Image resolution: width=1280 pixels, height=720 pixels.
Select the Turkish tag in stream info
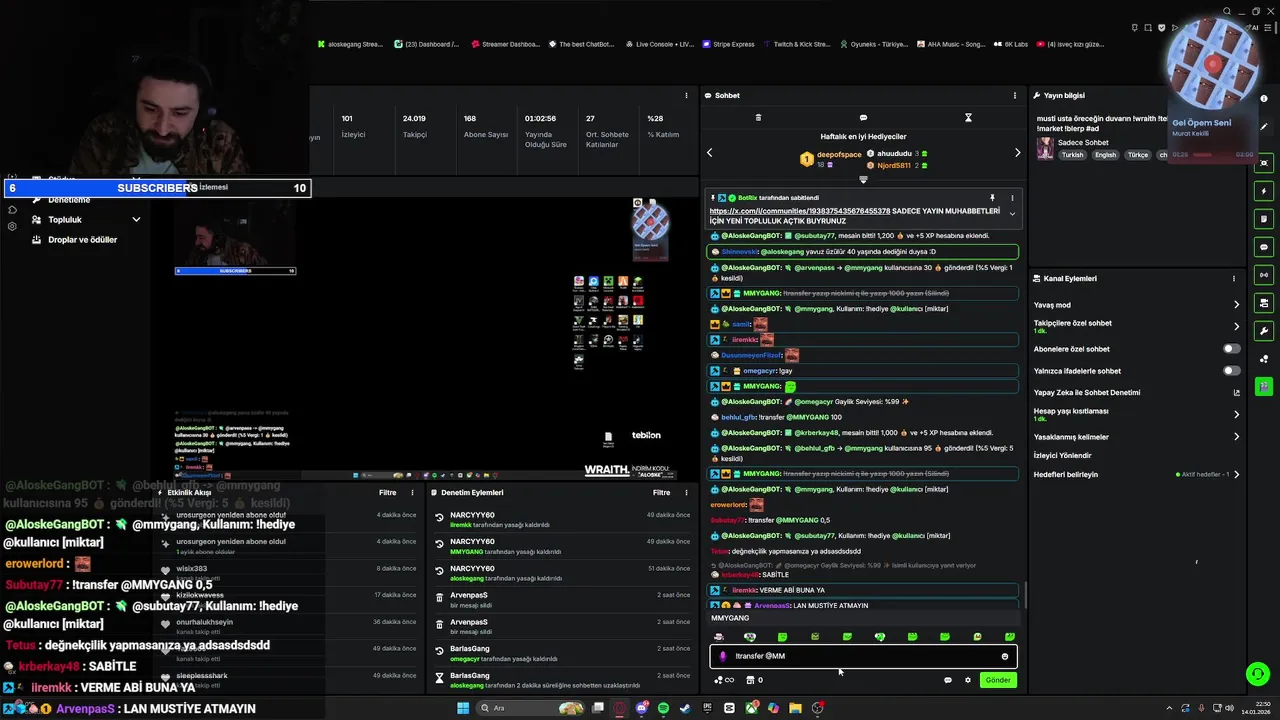point(1073,155)
